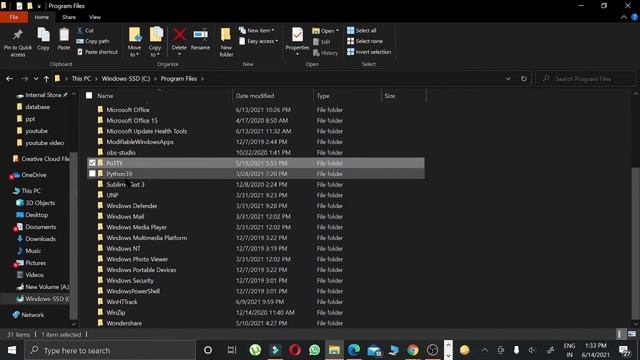Open the File tab

14,17
